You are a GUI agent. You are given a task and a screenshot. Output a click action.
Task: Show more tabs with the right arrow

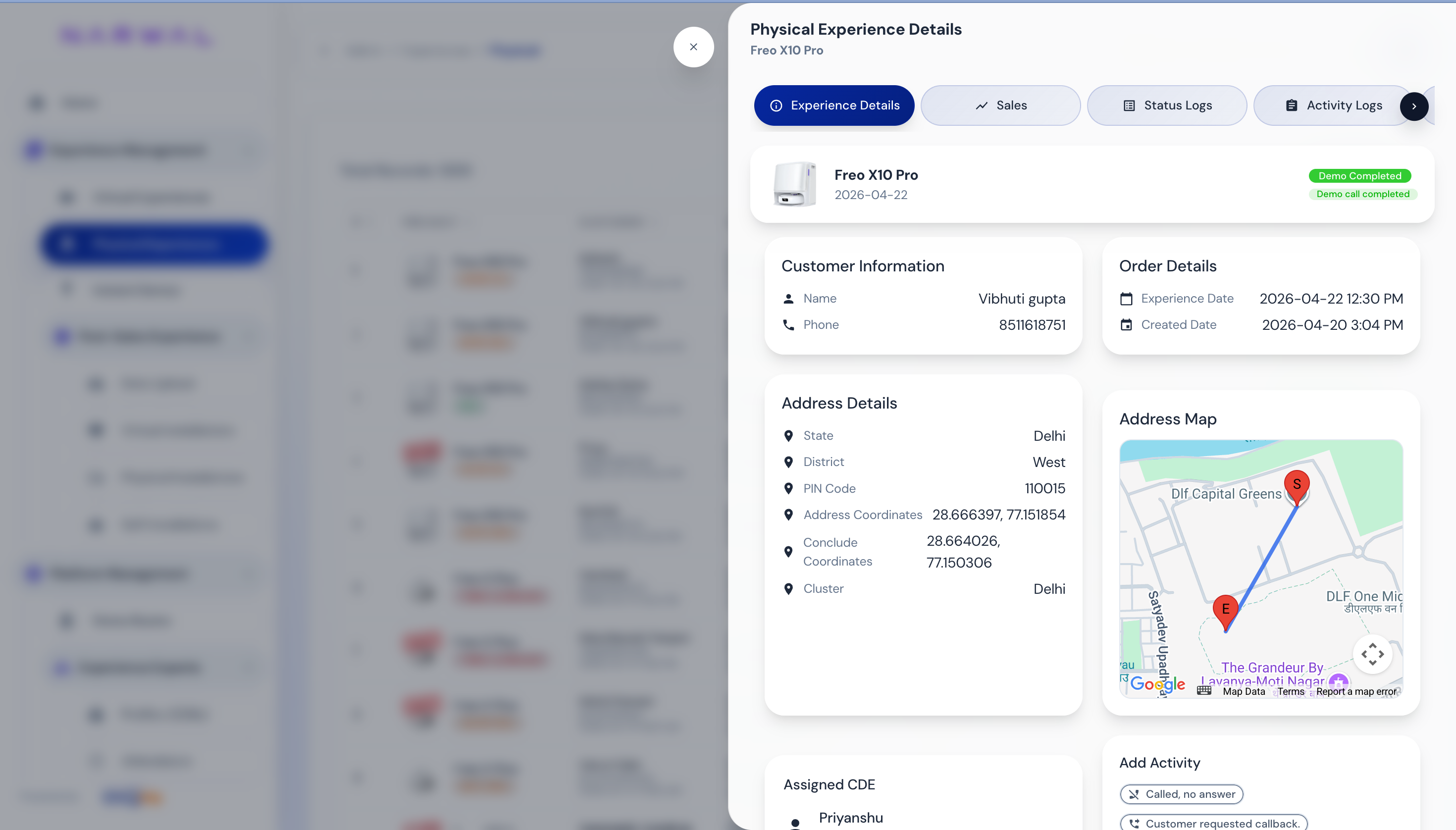point(1414,106)
